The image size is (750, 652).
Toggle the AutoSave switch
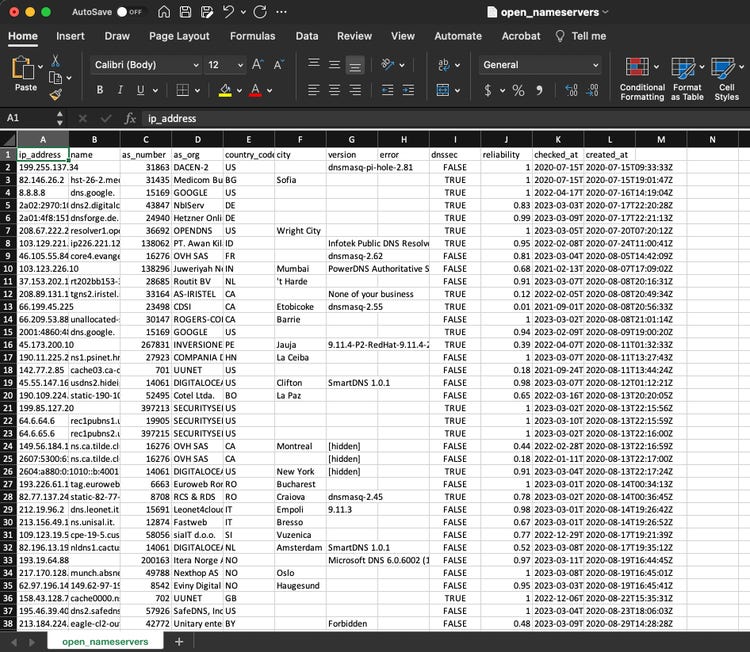click(x=130, y=12)
